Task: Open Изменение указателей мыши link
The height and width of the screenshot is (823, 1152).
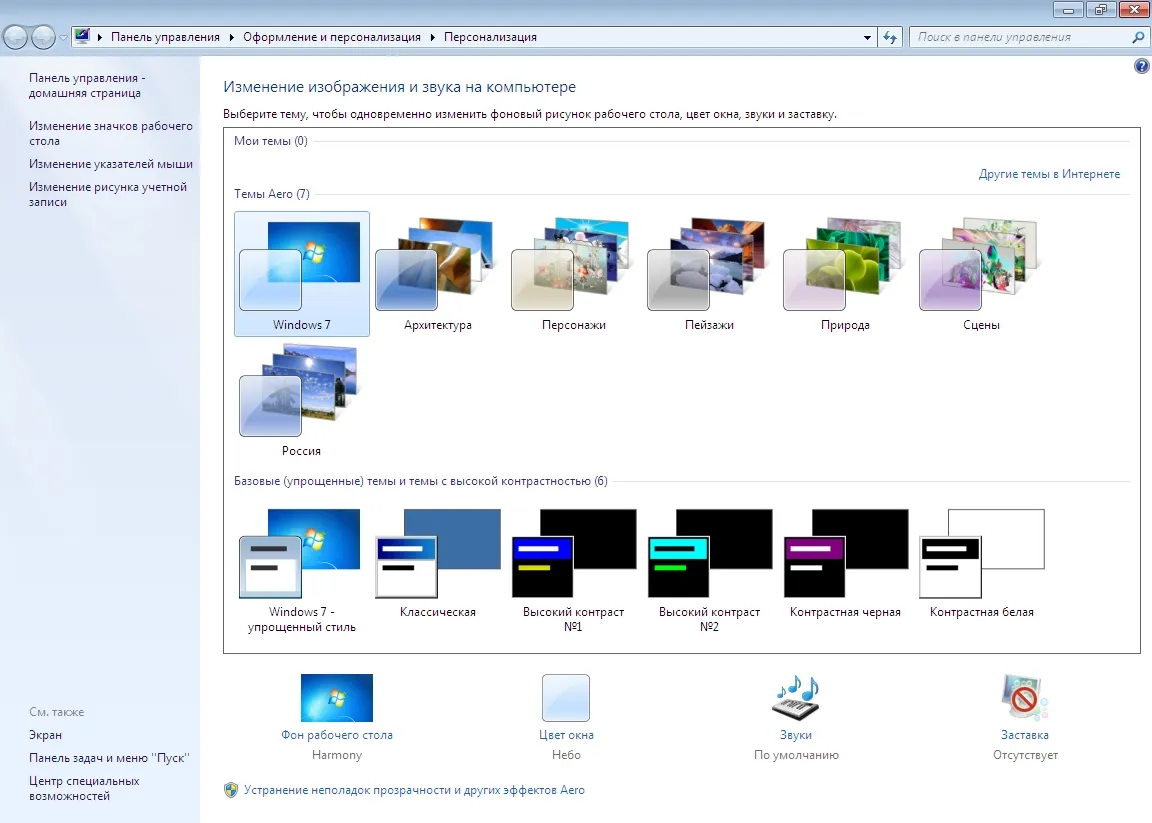Action: click(x=111, y=164)
